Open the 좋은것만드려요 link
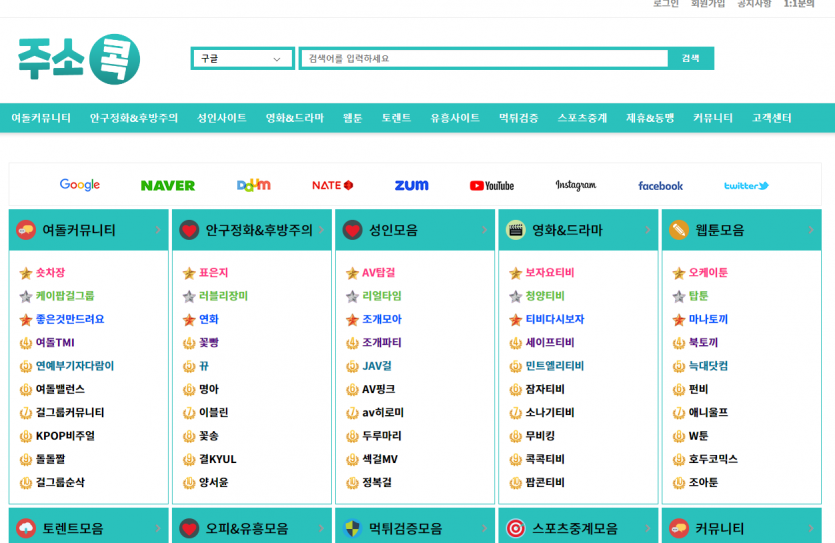 coord(70,319)
